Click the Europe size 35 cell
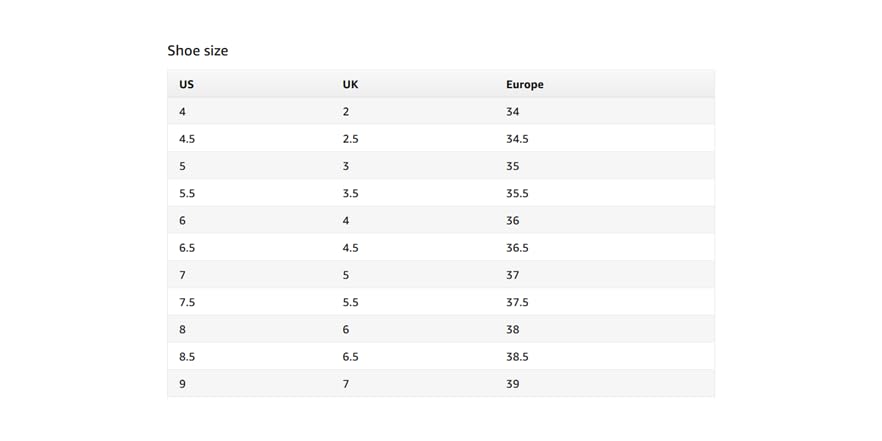882x441 pixels. (513, 166)
